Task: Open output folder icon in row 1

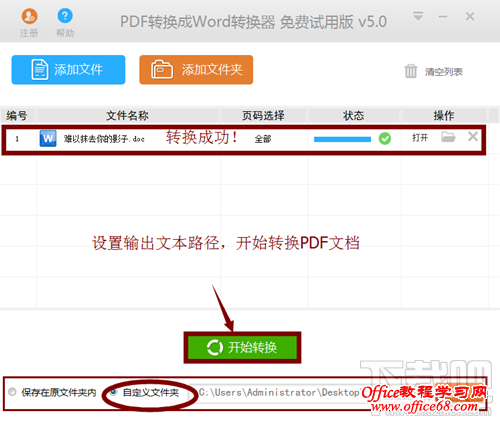Action: tap(448, 137)
